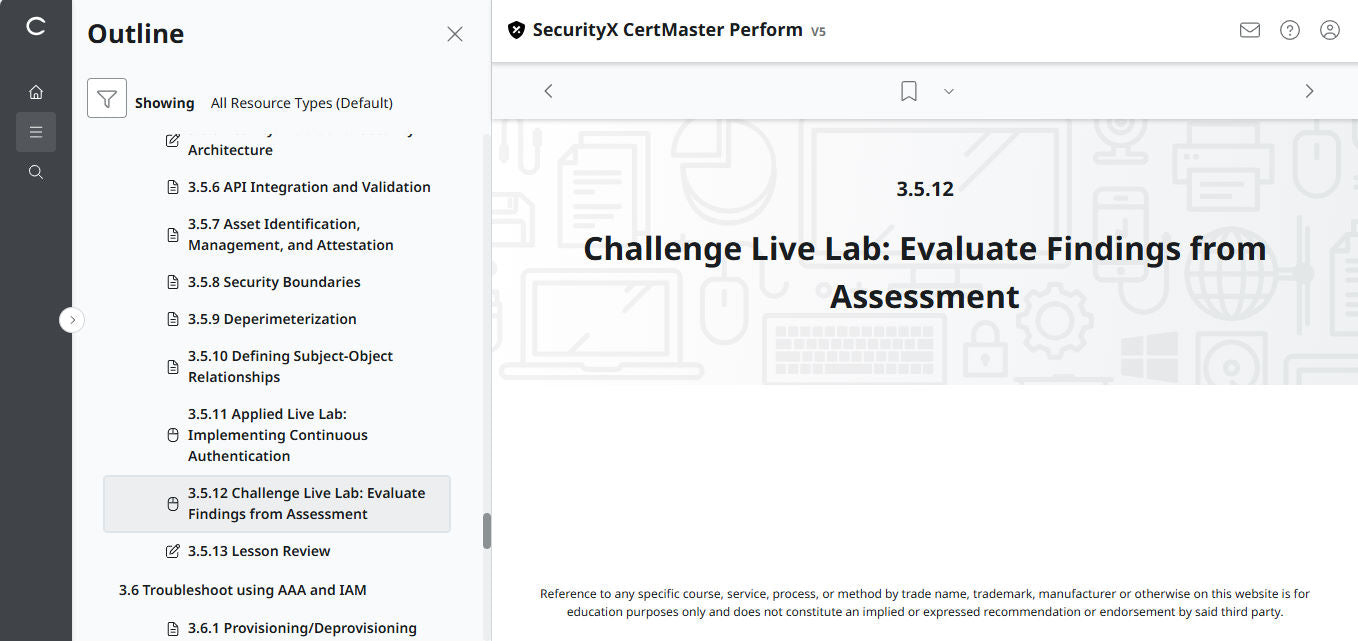Select 3.6 Troubleshoot using AAA and IAM
Image resolution: width=1358 pixels, height=641 pixels.
[243, 590]
